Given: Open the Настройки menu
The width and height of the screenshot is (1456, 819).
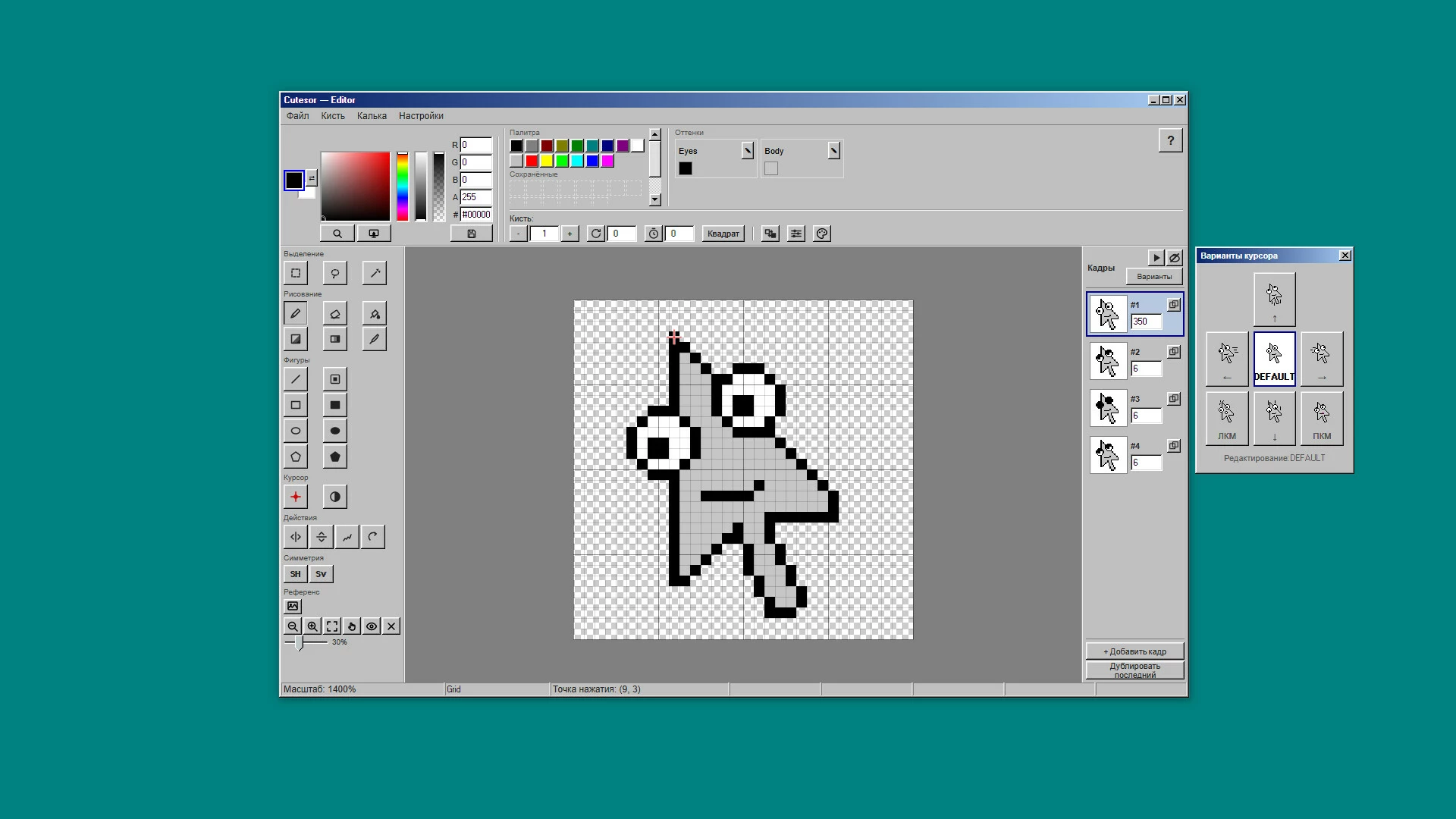Looking at the screenshot, I should (421, 116).
